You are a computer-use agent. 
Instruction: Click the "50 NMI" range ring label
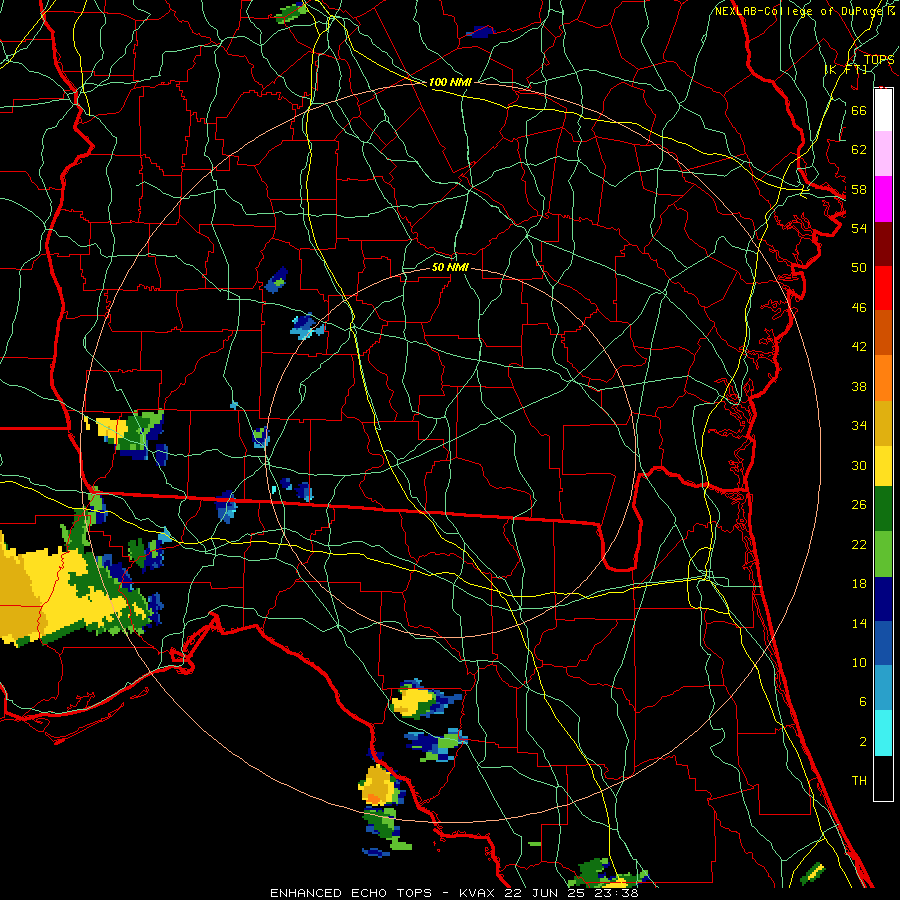point(450,267)
